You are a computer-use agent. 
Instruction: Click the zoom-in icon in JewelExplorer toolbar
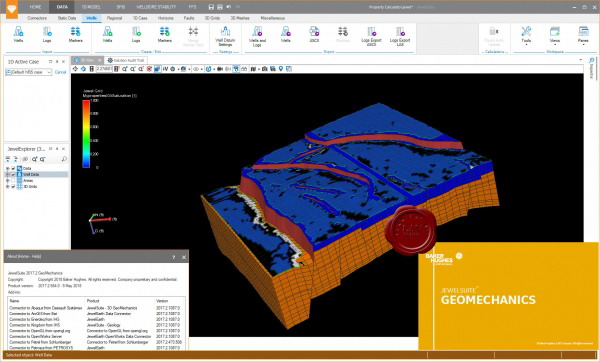[x=34, y=159]
